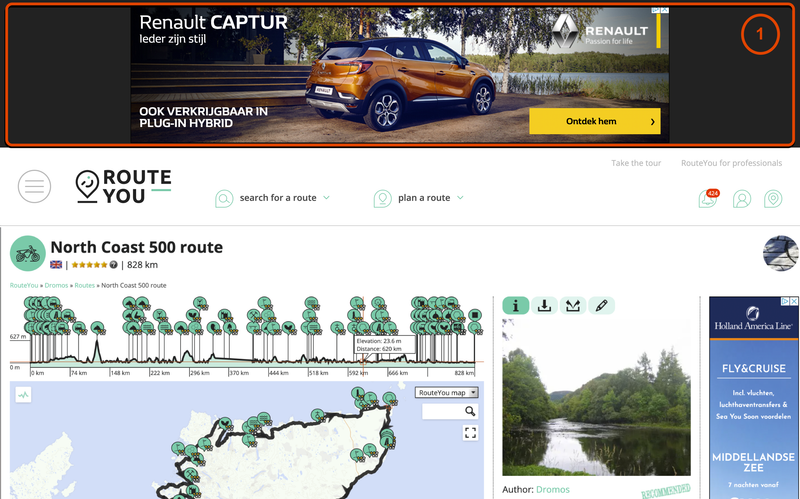Click the map search input field
The height and width of the screenshot is (499, 800).
tap(443, 411)
